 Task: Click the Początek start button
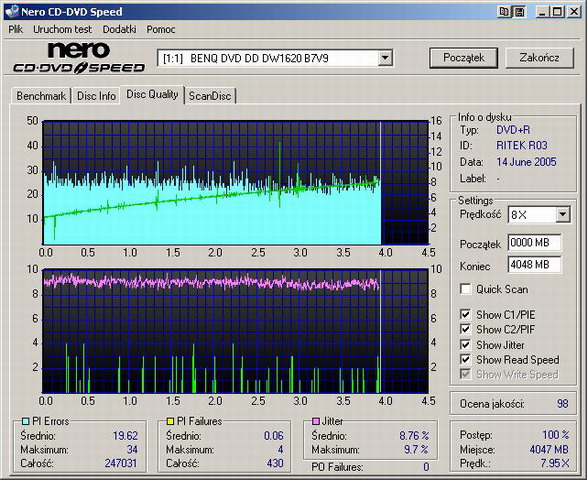463,58
